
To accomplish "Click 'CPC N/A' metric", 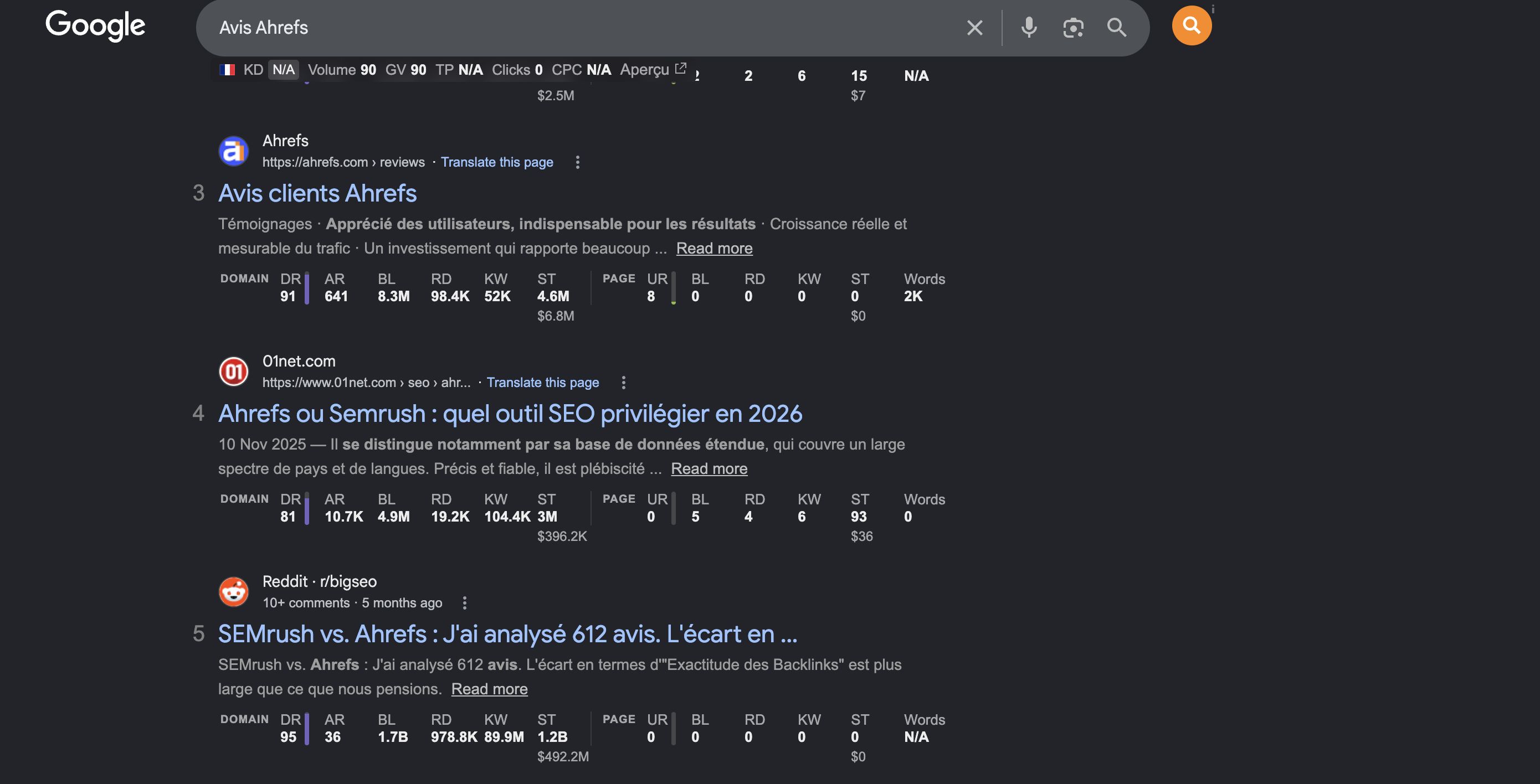I will click(x=581, y=70).
